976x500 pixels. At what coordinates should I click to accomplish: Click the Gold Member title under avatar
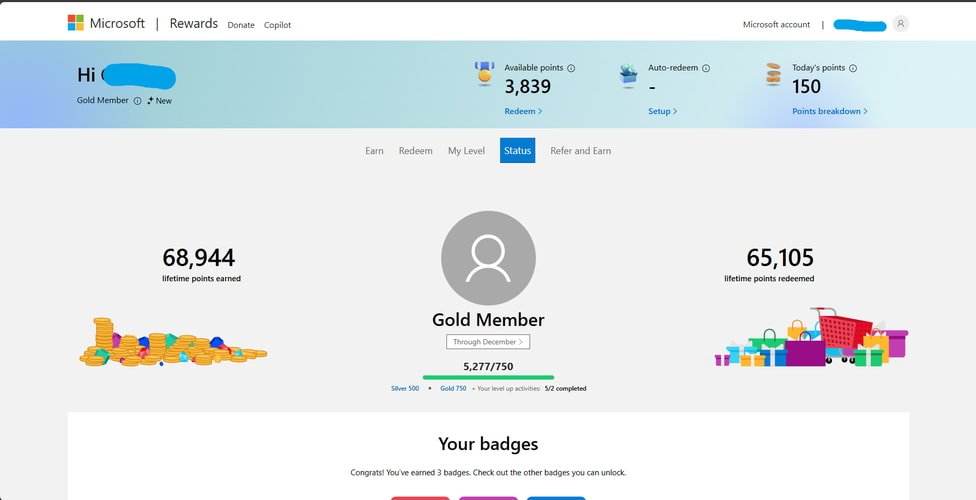coord(488,320)
